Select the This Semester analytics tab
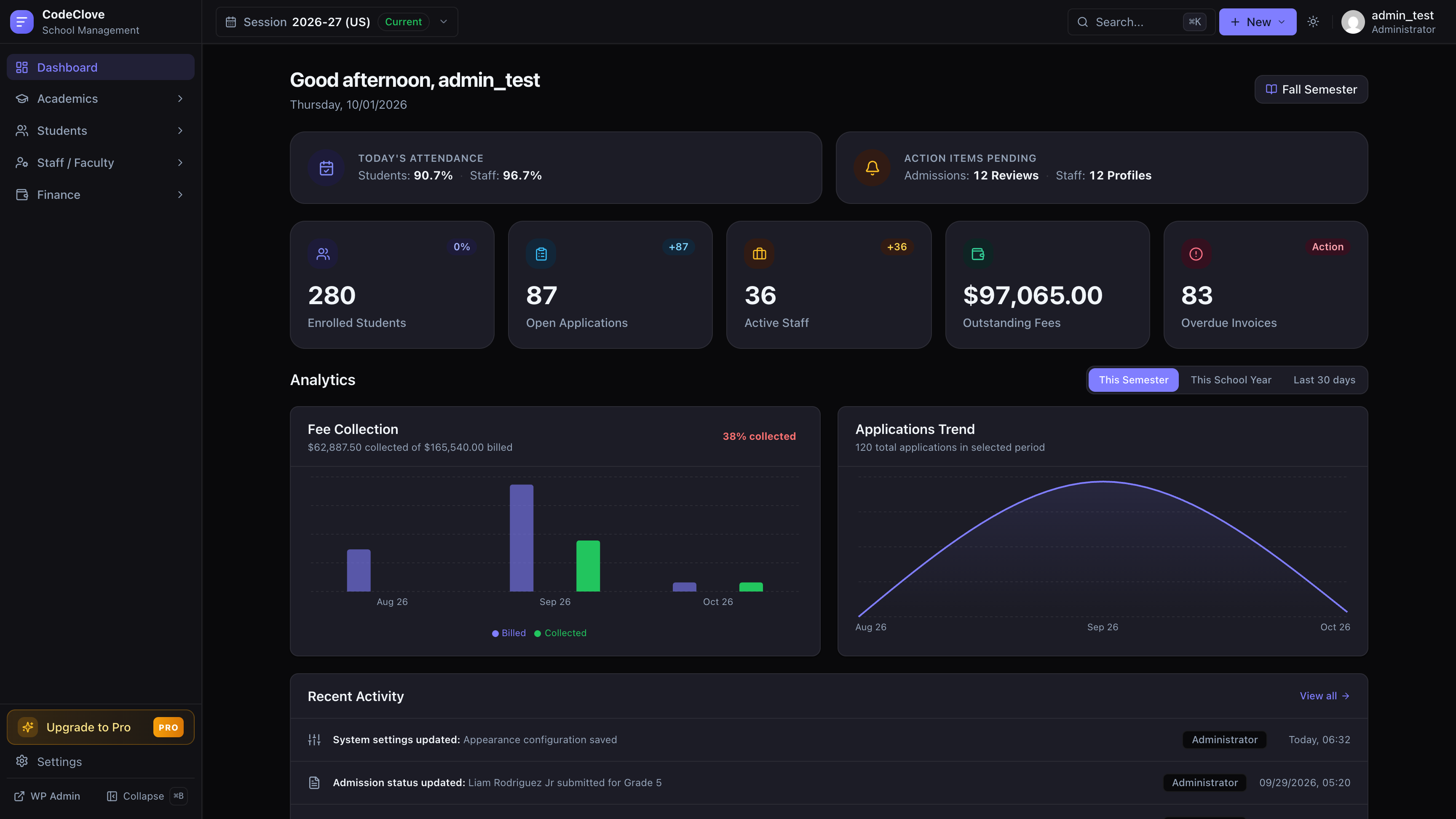 [1133, 380]
